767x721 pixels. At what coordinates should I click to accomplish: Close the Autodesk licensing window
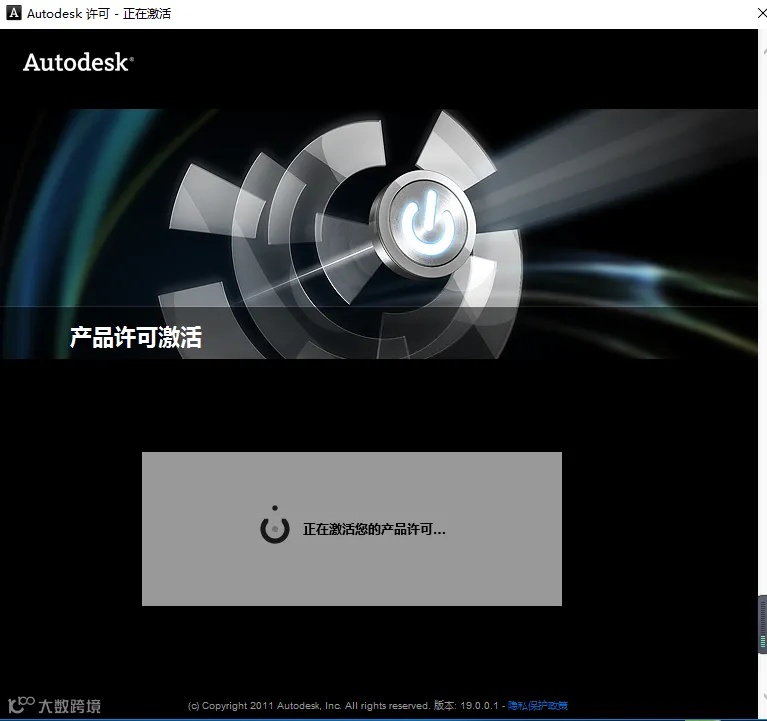[x=762, y=13]
